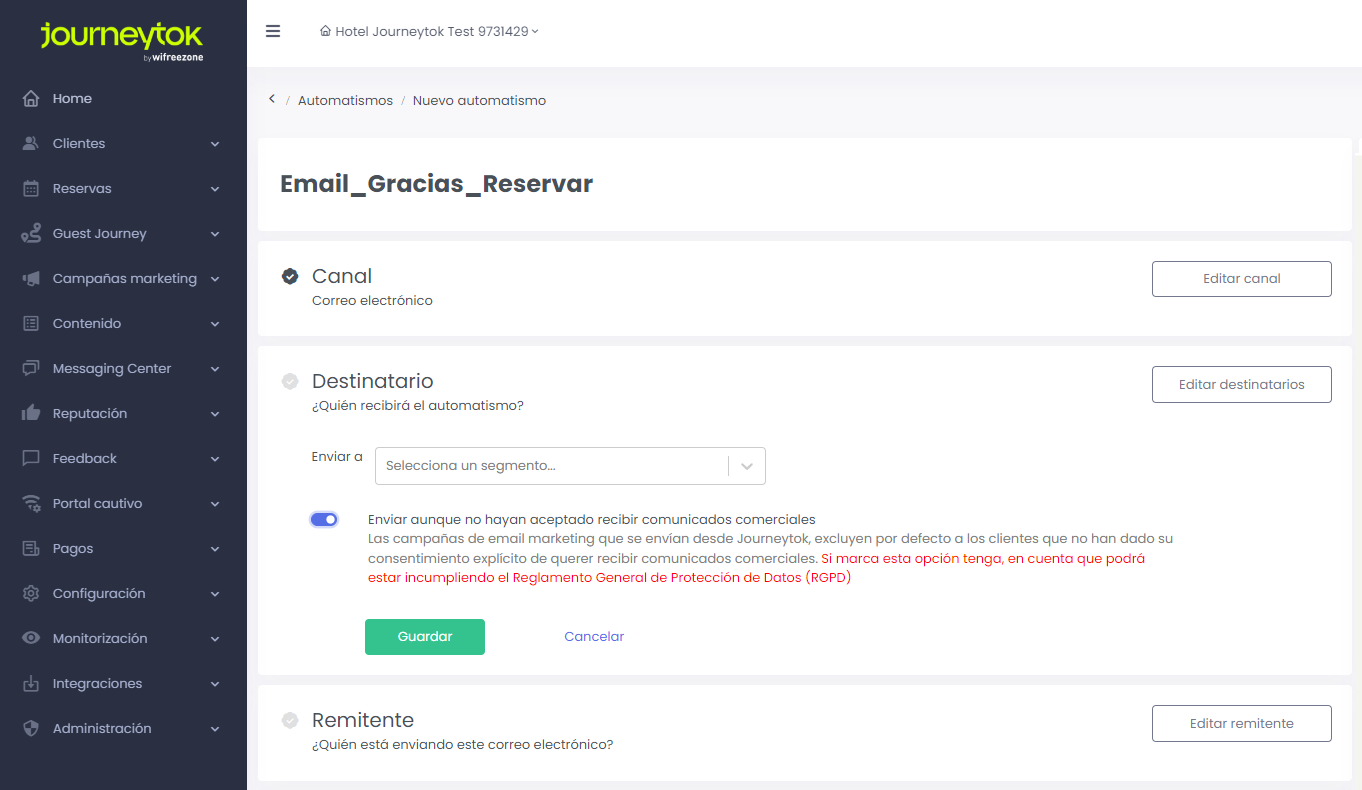Open the Hotel Journeytok Test hotel selector
Image resolution: width=1362 pixels, height=790 pixels.
click(430, 32)
